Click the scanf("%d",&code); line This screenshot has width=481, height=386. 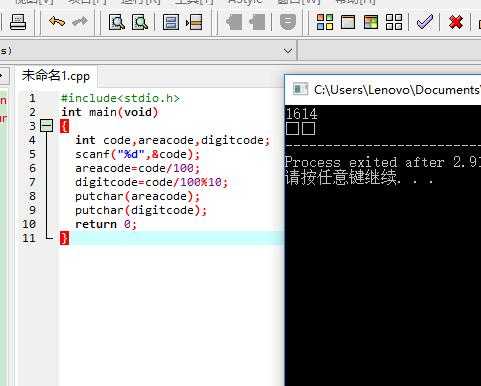(x=137, y=154)
